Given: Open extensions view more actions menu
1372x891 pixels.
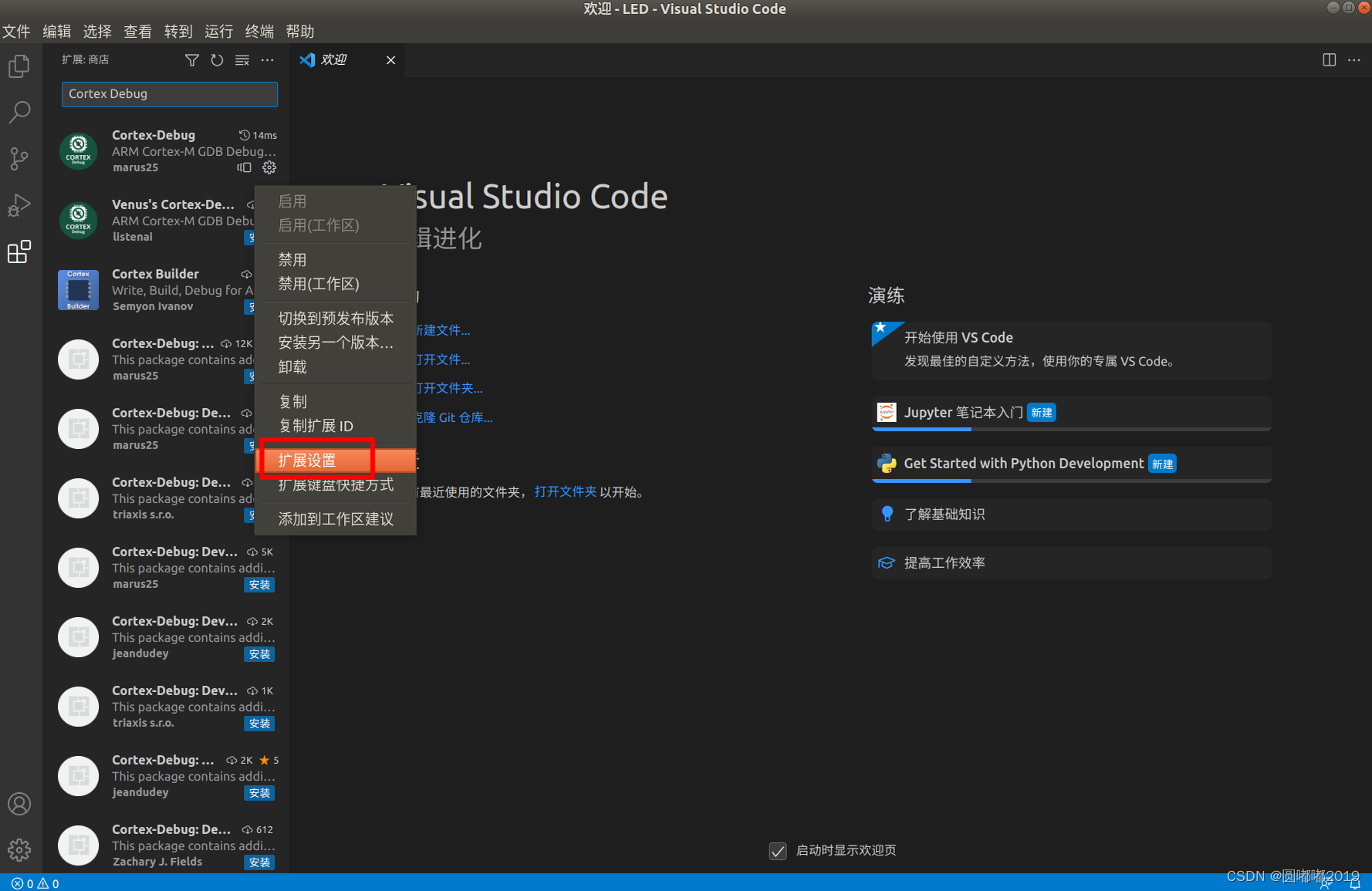Looking at the screenshot, I should [267, 59].
